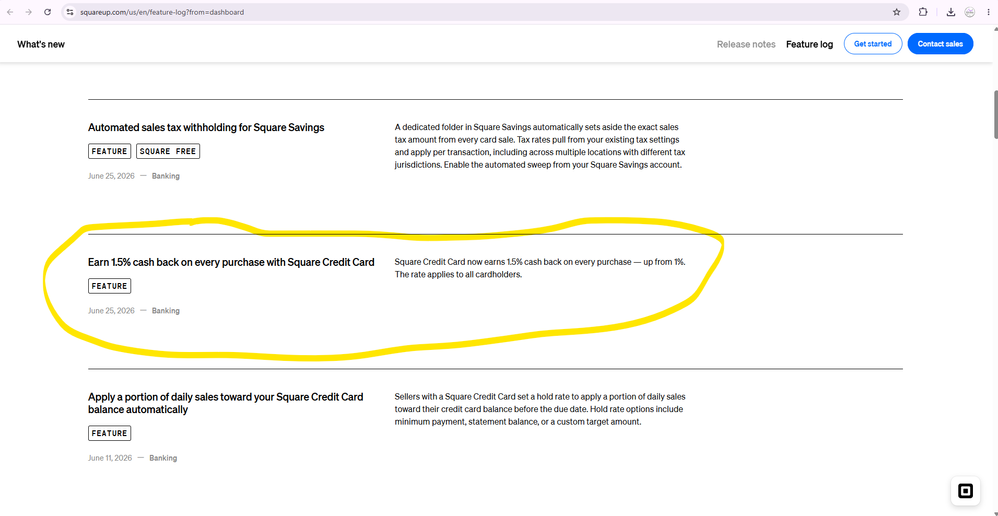Viewport: 998px width, 516px height.
Task: Switch to Release notes tab
Action: click(x=746, y=45)
